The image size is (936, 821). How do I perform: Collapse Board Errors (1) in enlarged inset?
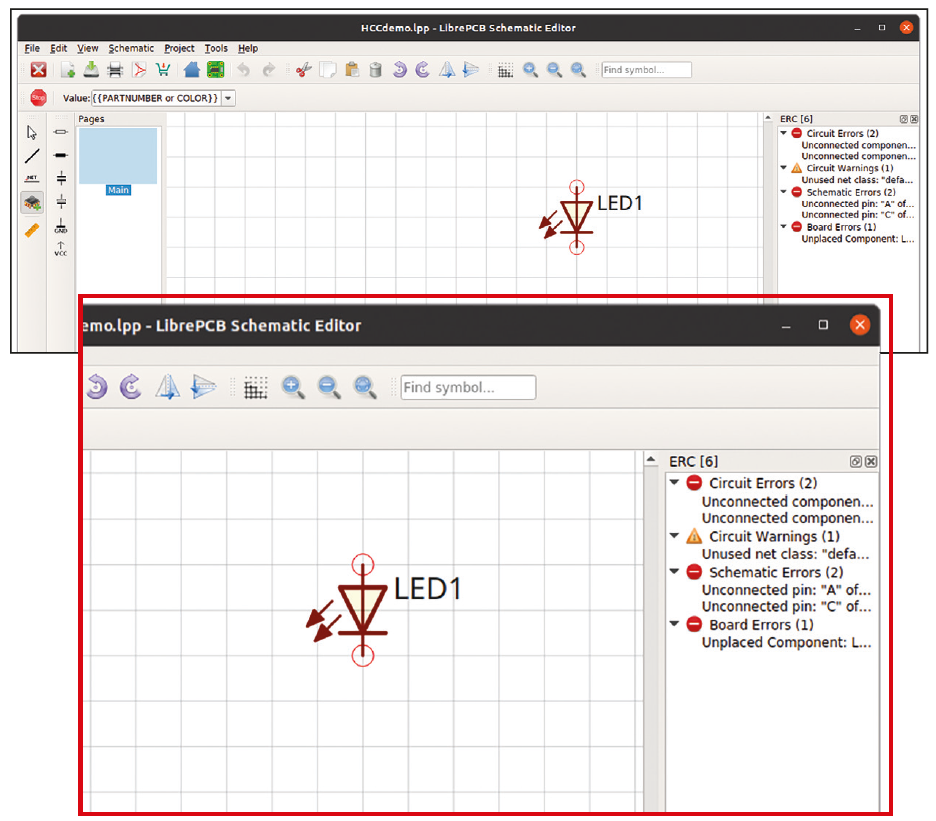point(675,624)
